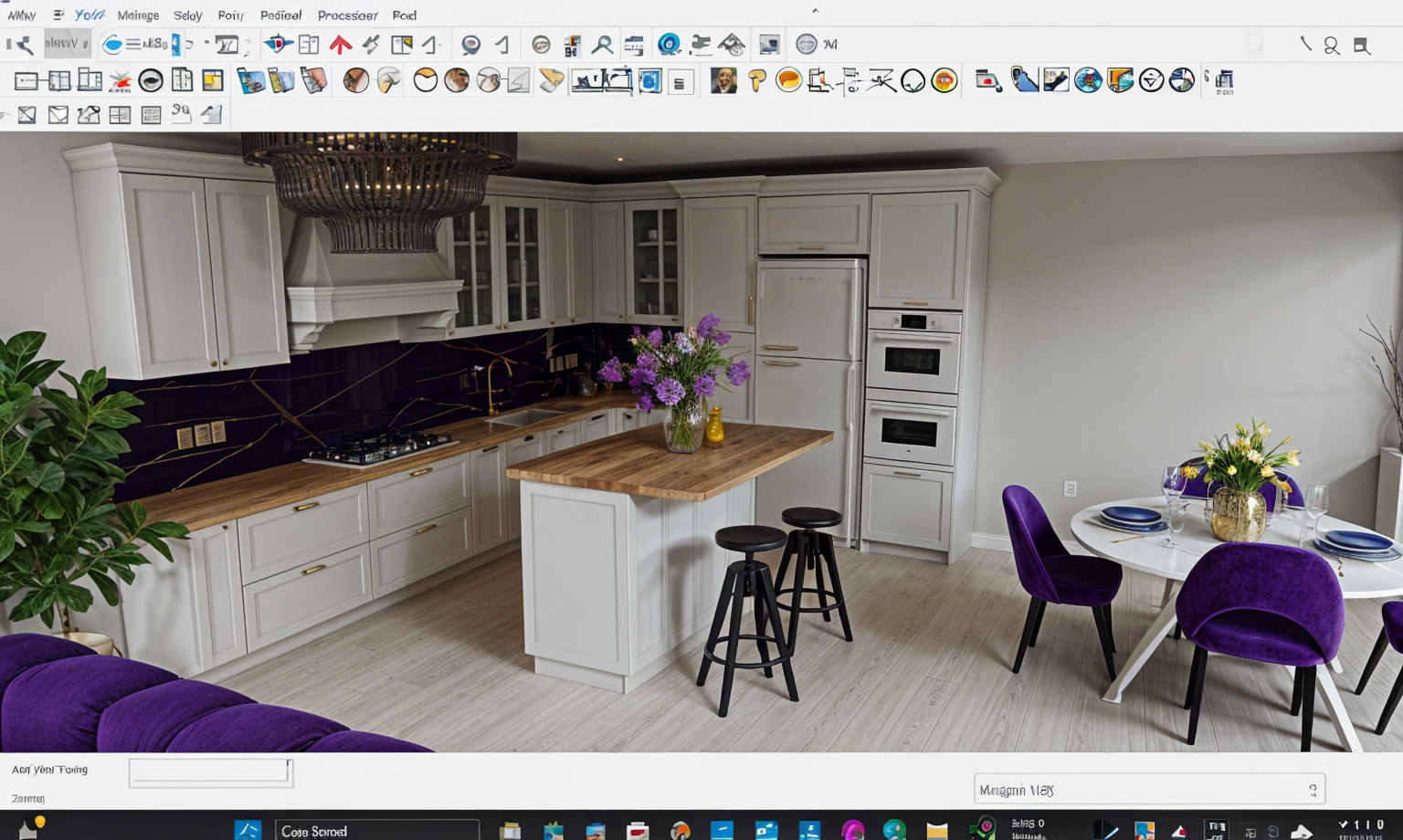Toggle the grey highlighted button at toolbar start

[x=67, y=44]
